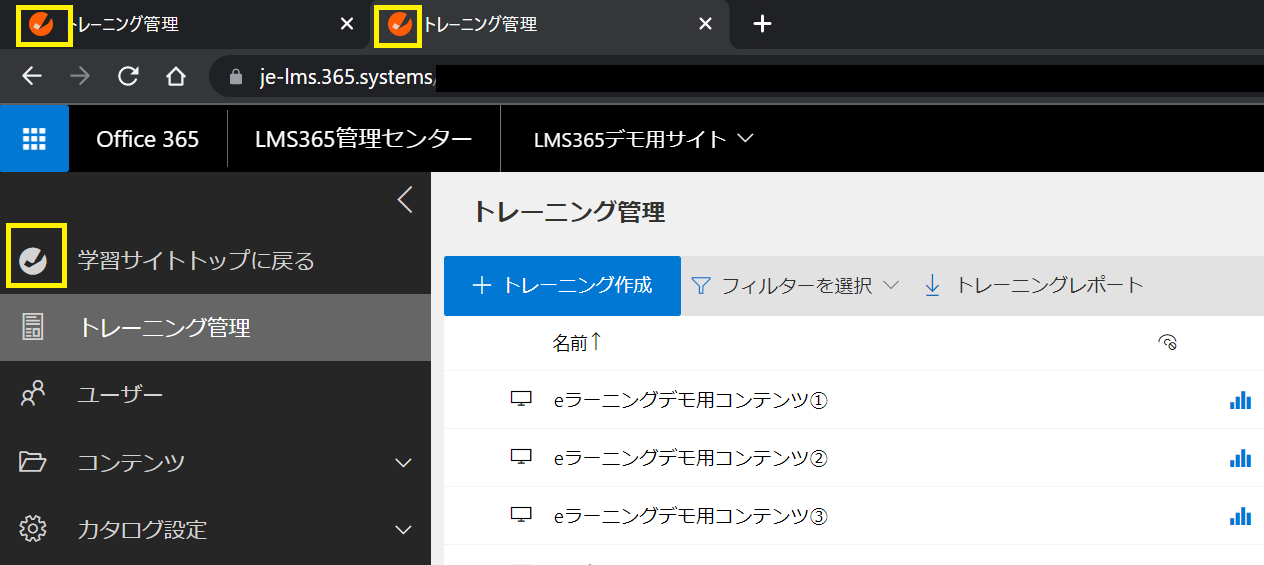
Task: Click the カタログ設定 gear icon in sidebar
Action: pos(33,529)
